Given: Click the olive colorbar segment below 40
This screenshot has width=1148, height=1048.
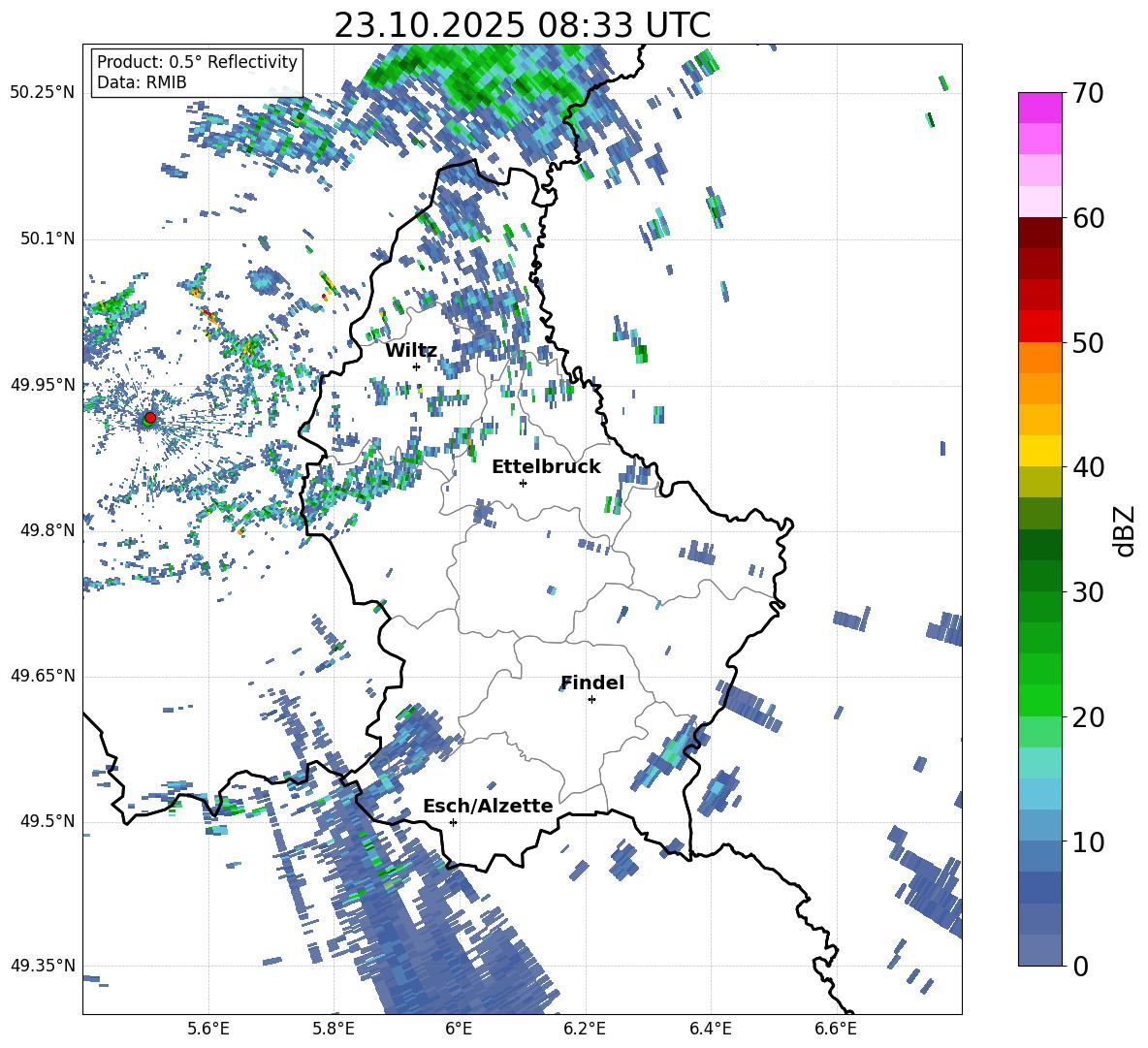Looking at the screenshot, I should pos(1040,482).
